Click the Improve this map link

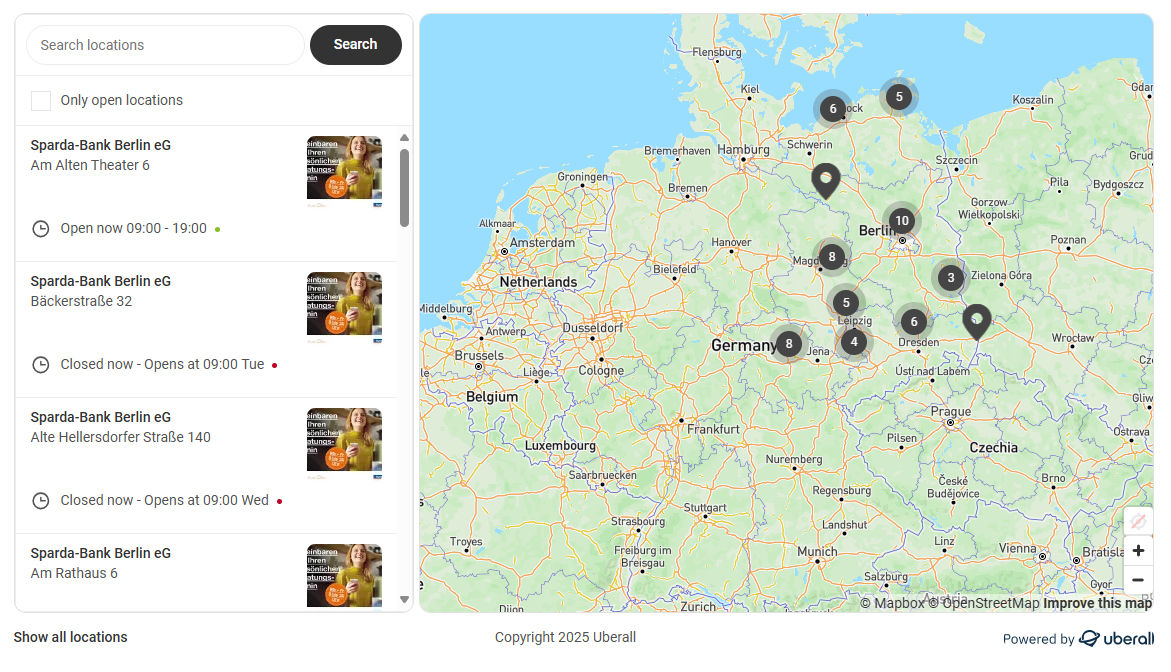1097,603
